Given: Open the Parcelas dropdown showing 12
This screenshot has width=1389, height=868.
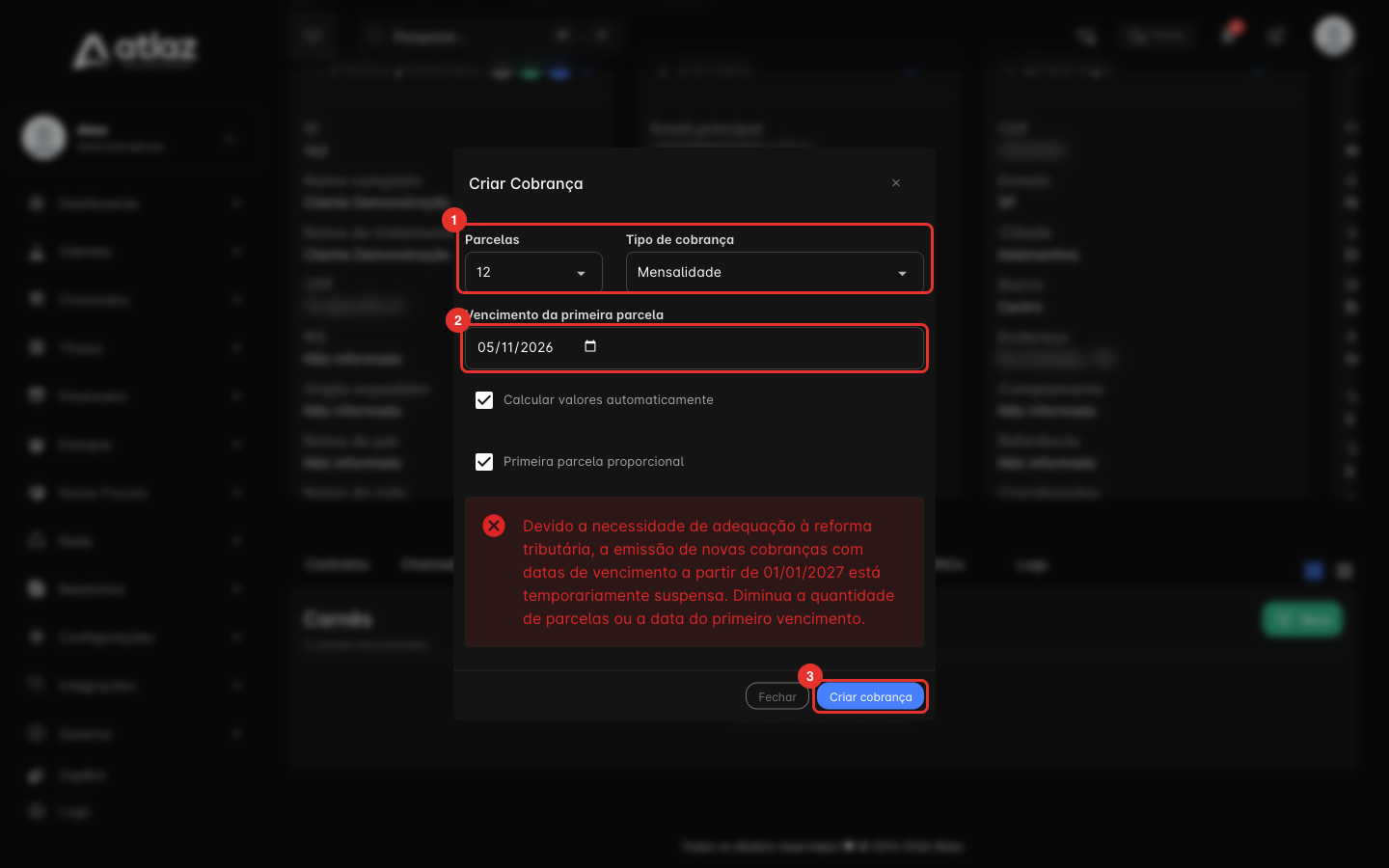Looking at the screenshot, I should (x=533, y=272).
